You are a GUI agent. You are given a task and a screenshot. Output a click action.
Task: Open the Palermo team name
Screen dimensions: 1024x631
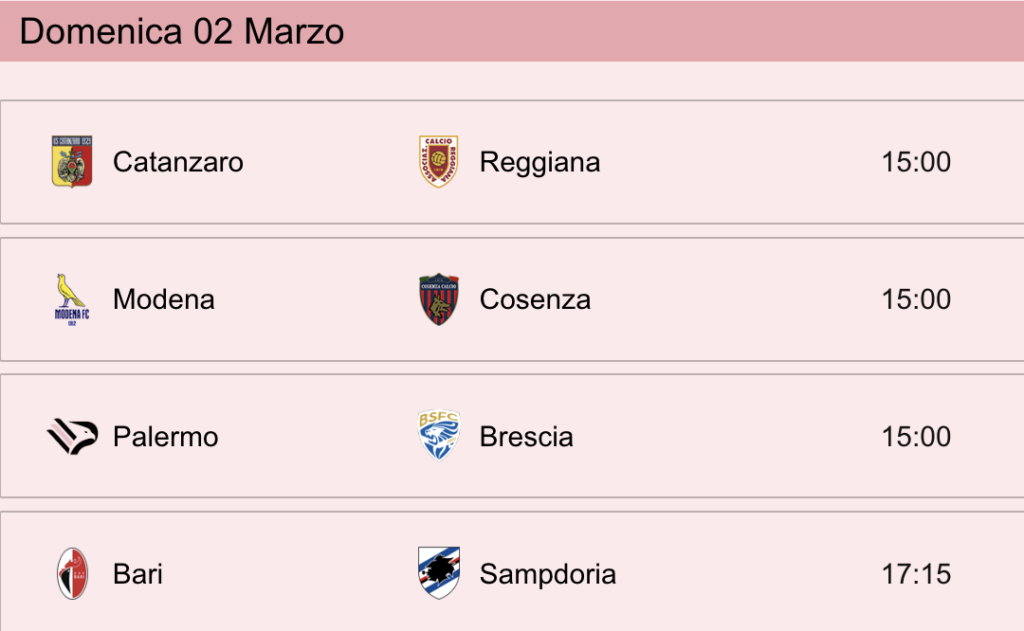click(x=165, y=437)
